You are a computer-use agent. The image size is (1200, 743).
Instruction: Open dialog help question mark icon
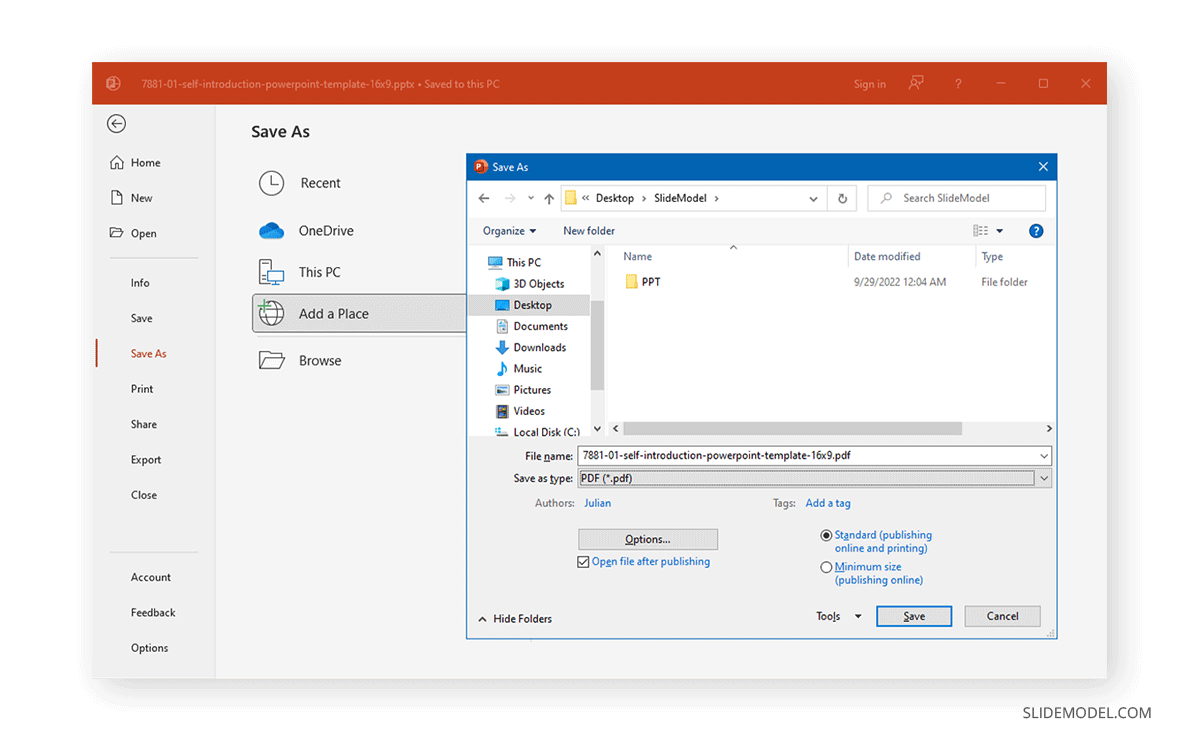pos(1036,230)
